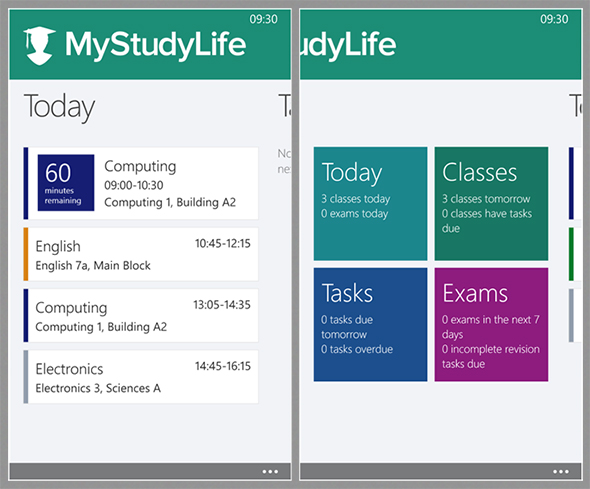The image size is (590, 489).
Task: Click the '10:45-12:15' time text
Action: pos(223,243)
